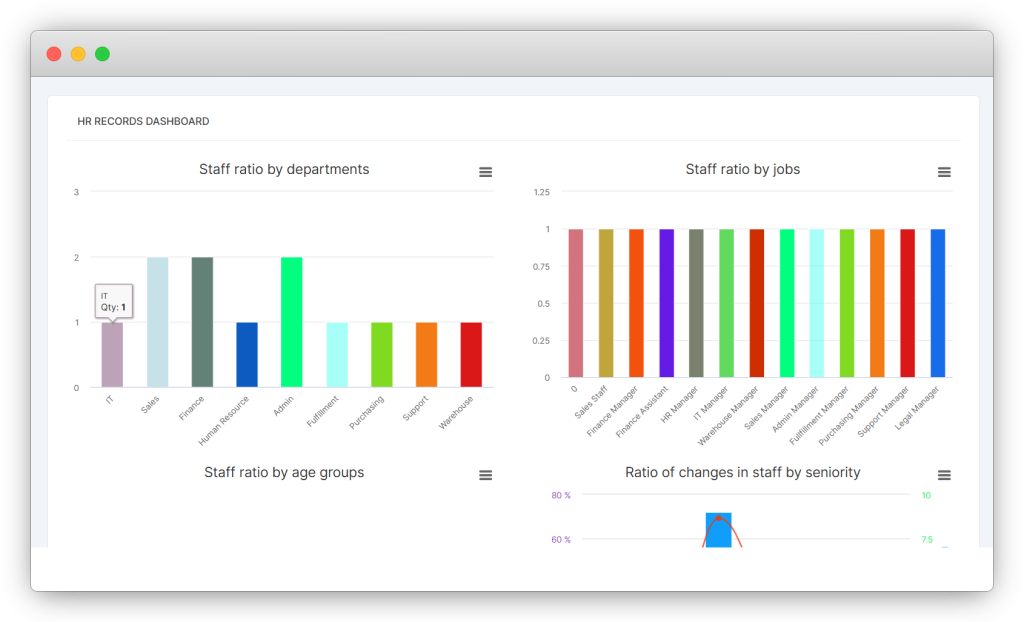The image size is (1024, 622).
Task: Select the Finance Assistant purple bar
Action: [666, 303]
